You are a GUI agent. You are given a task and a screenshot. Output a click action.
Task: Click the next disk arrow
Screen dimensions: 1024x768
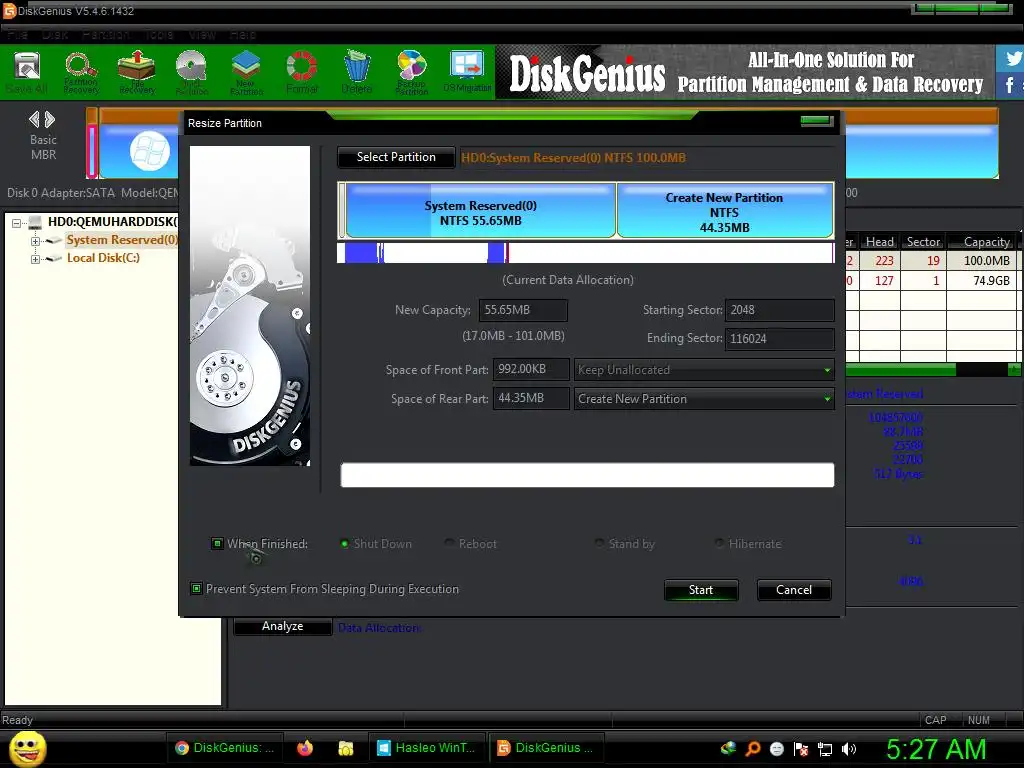tap(50, 120)
